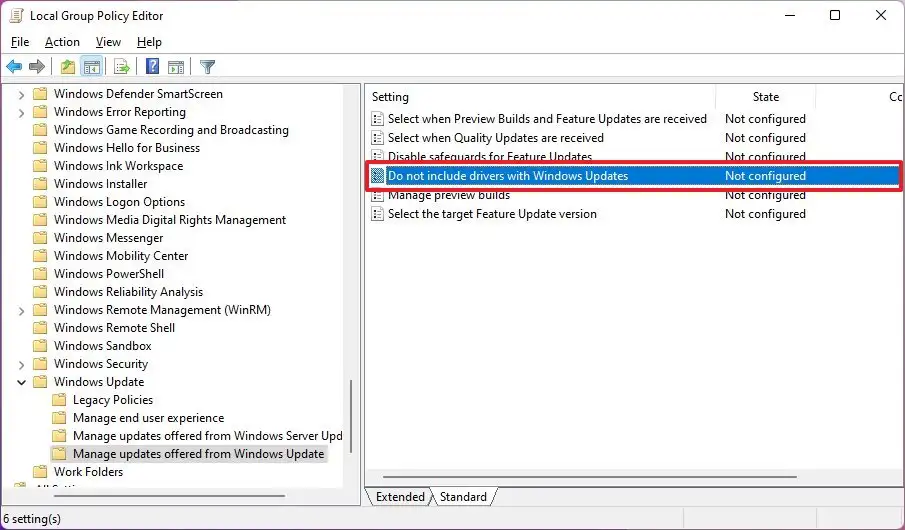Maximize the Local Group Policy Editor window

[x=835, y=16]
